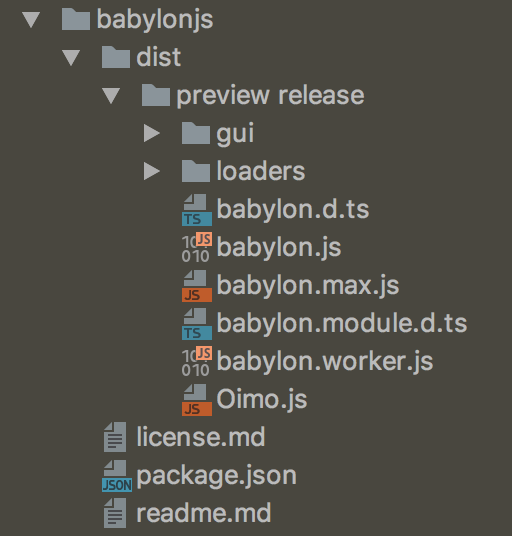Expand the loaders folder arrow
The image size is (512, 536).
click(152, 171)
